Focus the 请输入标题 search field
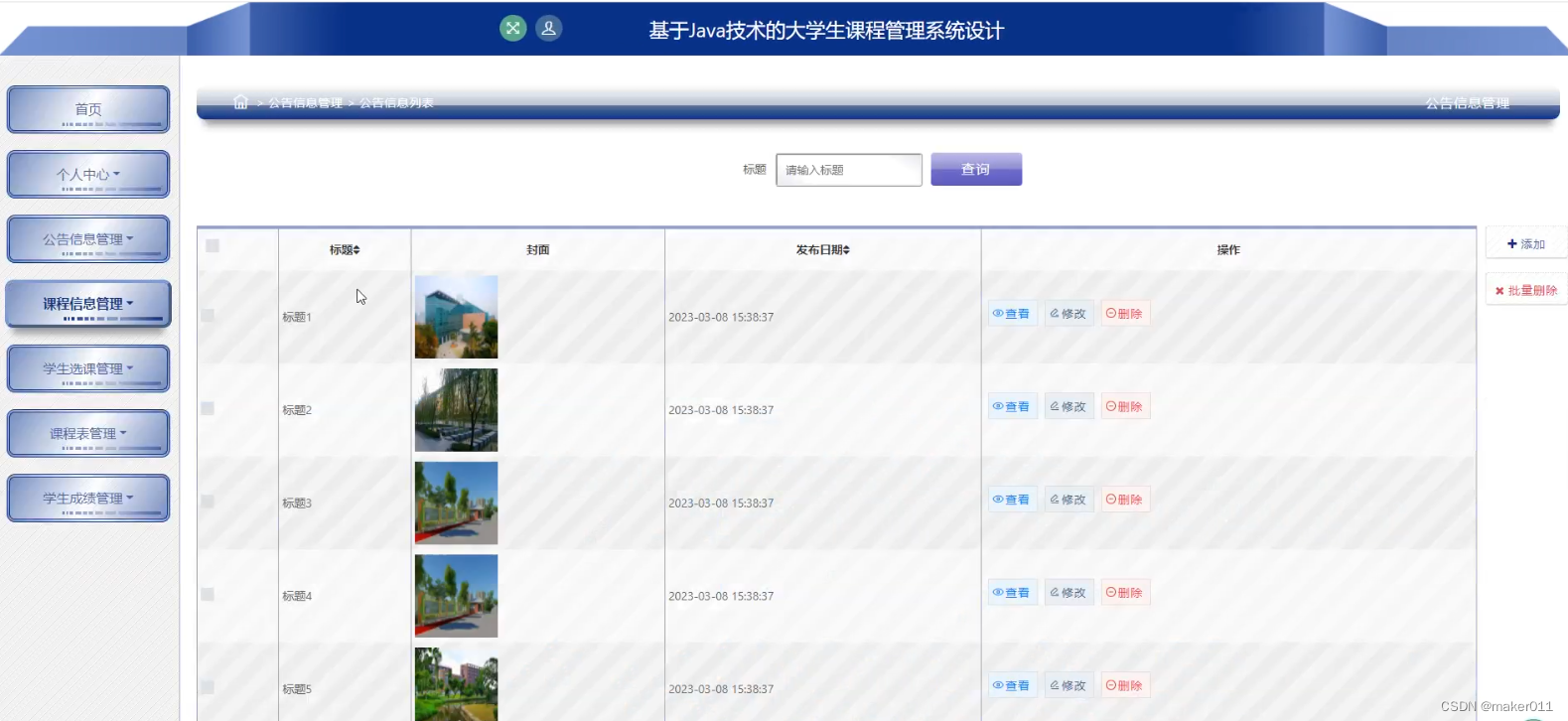 (x=849, y=170)
